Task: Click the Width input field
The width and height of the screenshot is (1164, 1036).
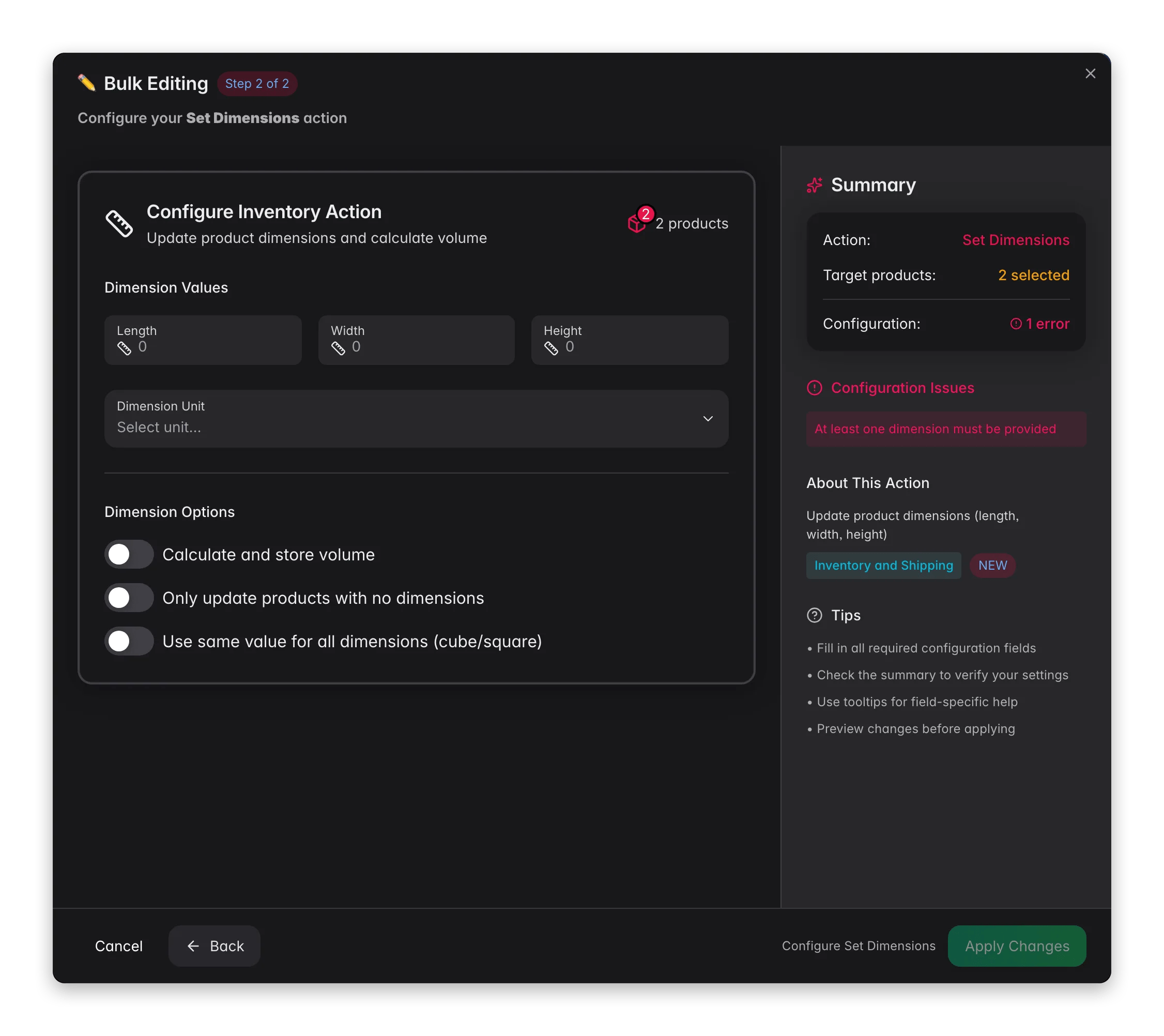Action: click(x=416, y=340)
